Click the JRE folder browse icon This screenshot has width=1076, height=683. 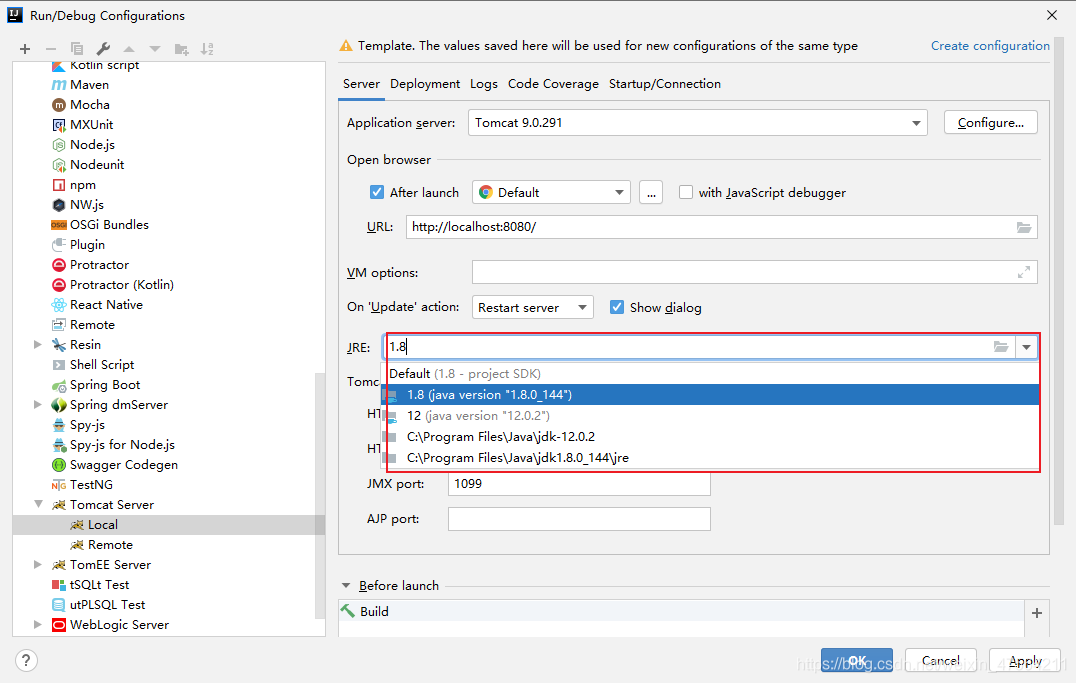pos(1001,347)
